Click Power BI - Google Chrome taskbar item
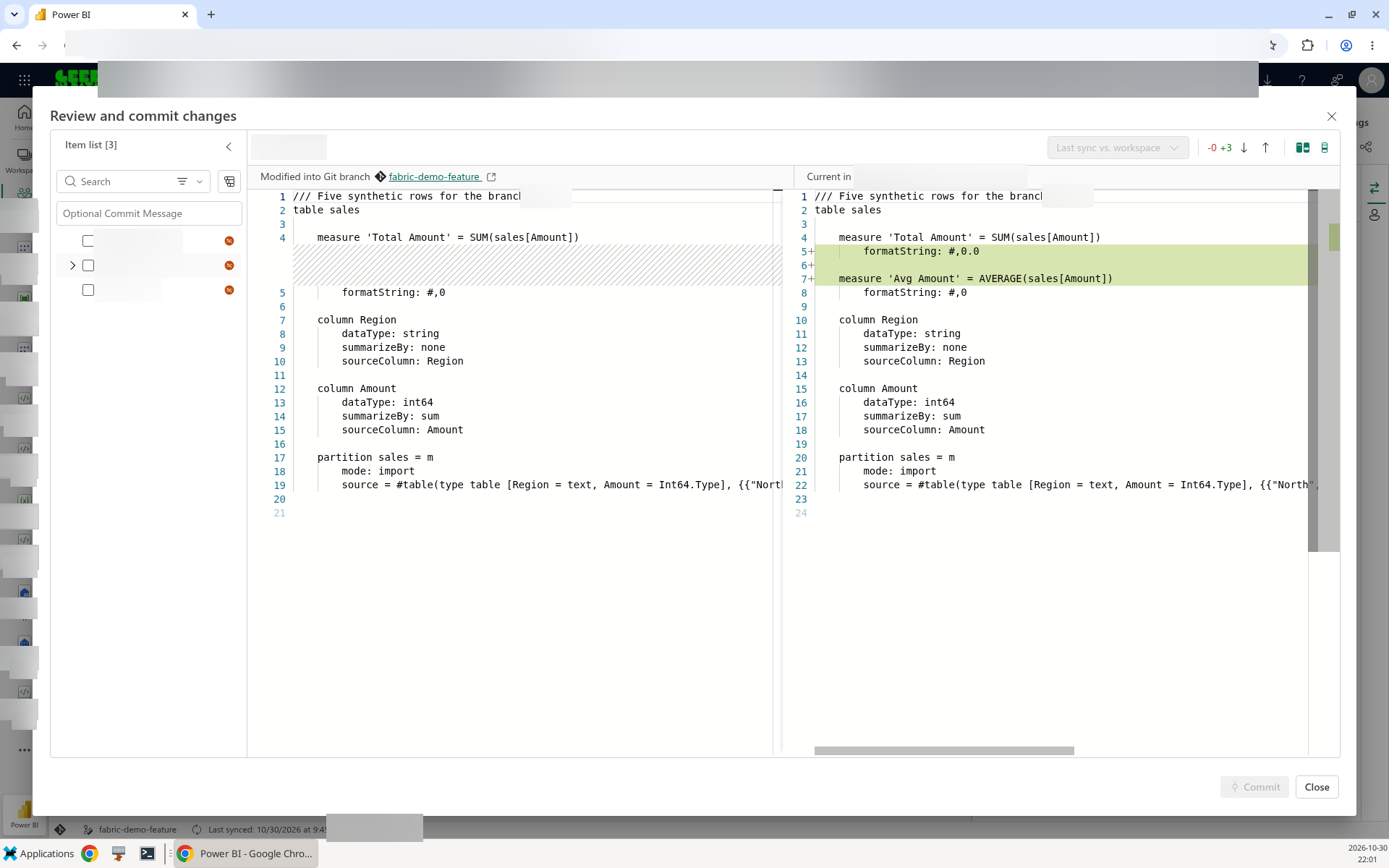Viewport: 1389px width, 868px height. (x=246, y=854)
